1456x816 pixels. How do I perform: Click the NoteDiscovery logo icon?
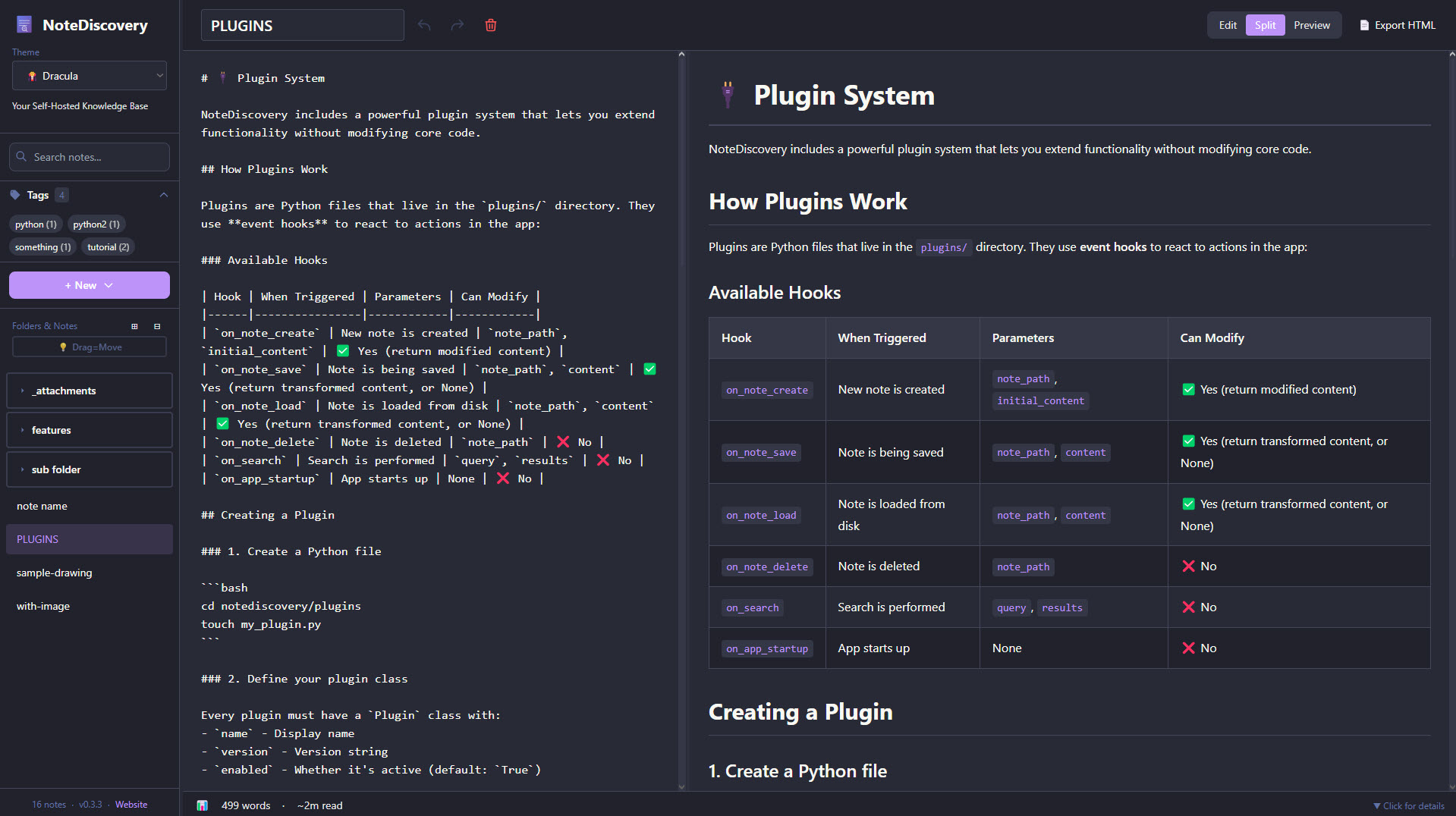point(24,25)
